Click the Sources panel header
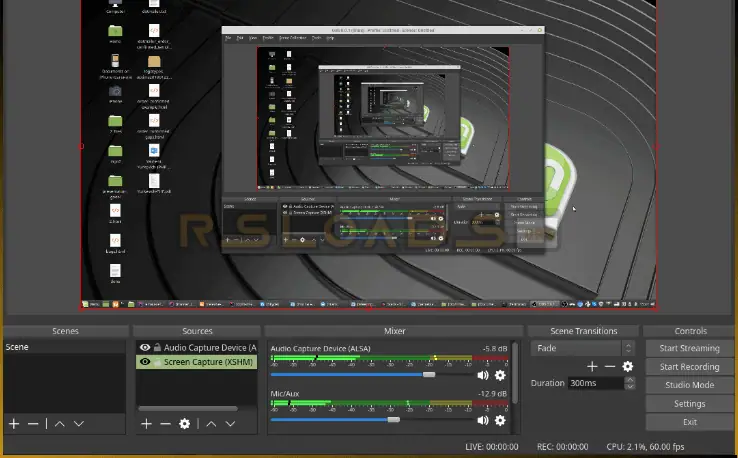This screenshot has height=458, width=738. coord(197,331)
